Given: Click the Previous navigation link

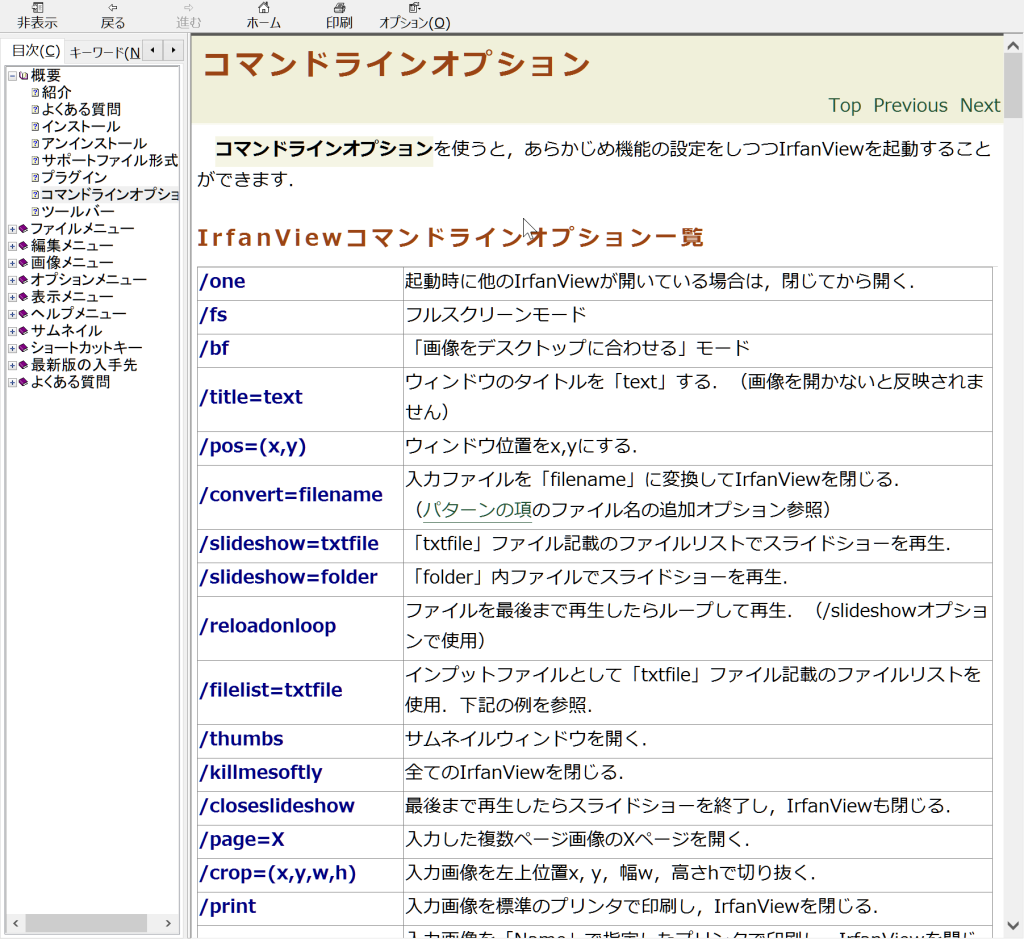Looking at the screenshot, I should [910, 105].
